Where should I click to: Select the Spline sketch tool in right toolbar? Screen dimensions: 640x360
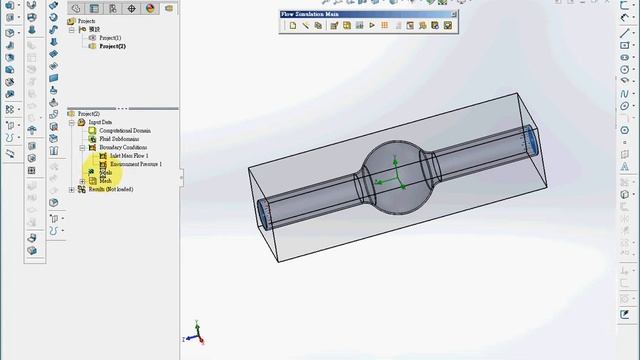(624, 94)
